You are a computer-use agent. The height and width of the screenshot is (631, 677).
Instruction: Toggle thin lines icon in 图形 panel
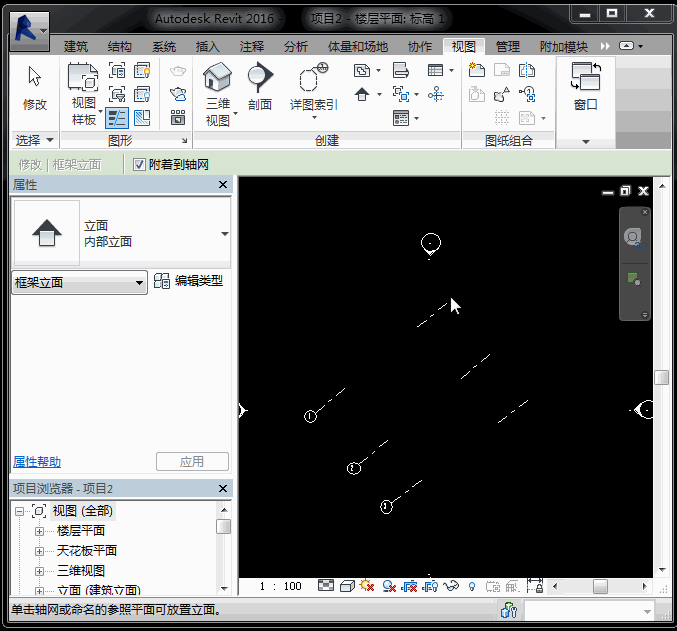point(117,118)
